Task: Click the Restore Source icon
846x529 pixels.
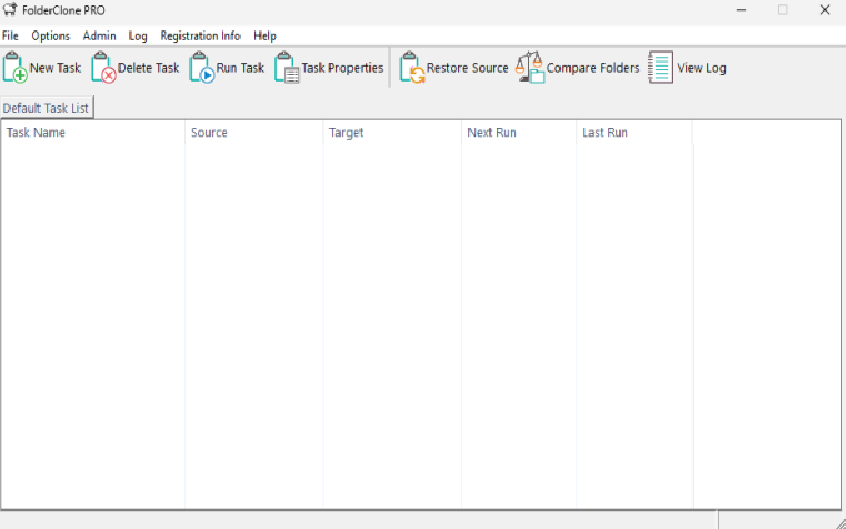Action: [412, 67]
